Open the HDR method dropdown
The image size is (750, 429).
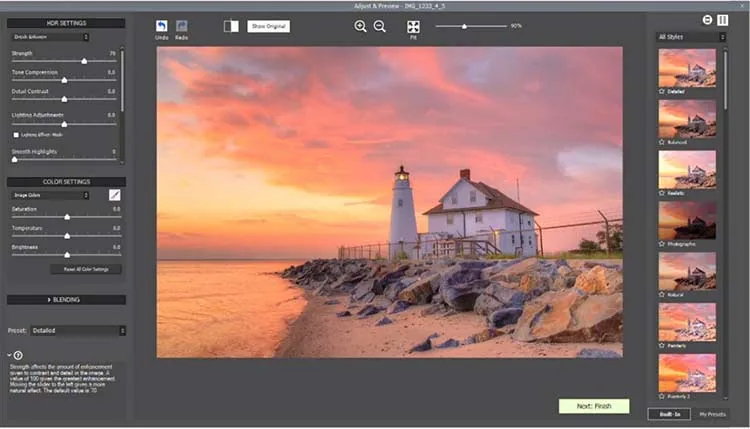50,37
